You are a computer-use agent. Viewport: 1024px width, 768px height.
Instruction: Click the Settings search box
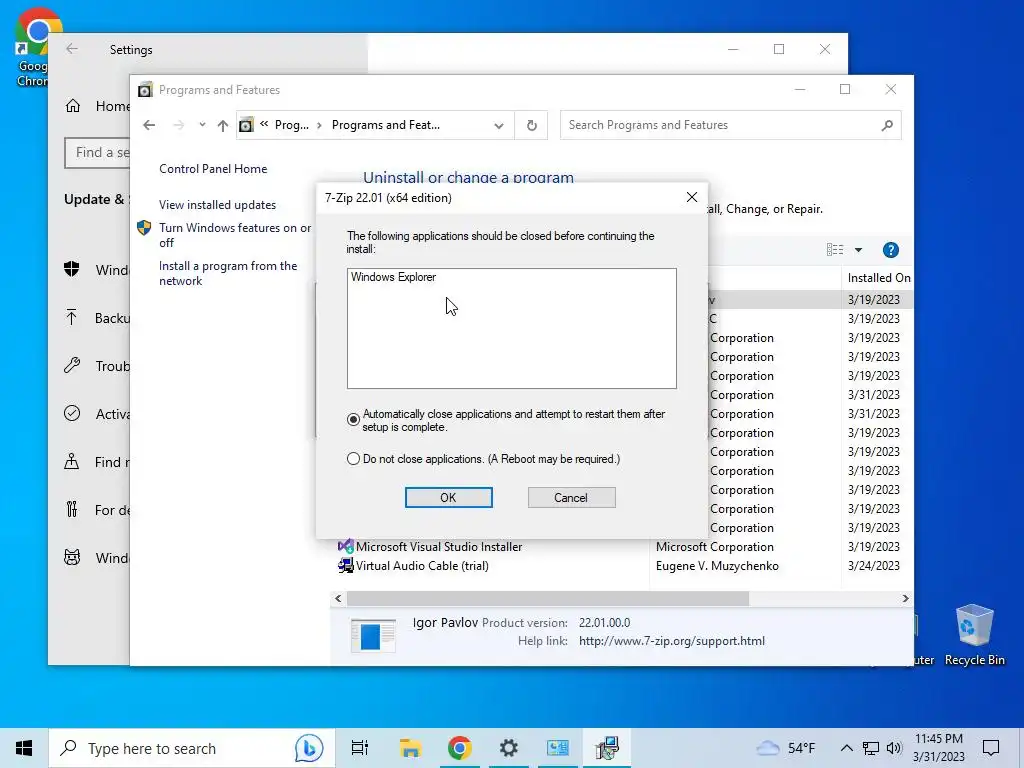(x=97, y=153)
